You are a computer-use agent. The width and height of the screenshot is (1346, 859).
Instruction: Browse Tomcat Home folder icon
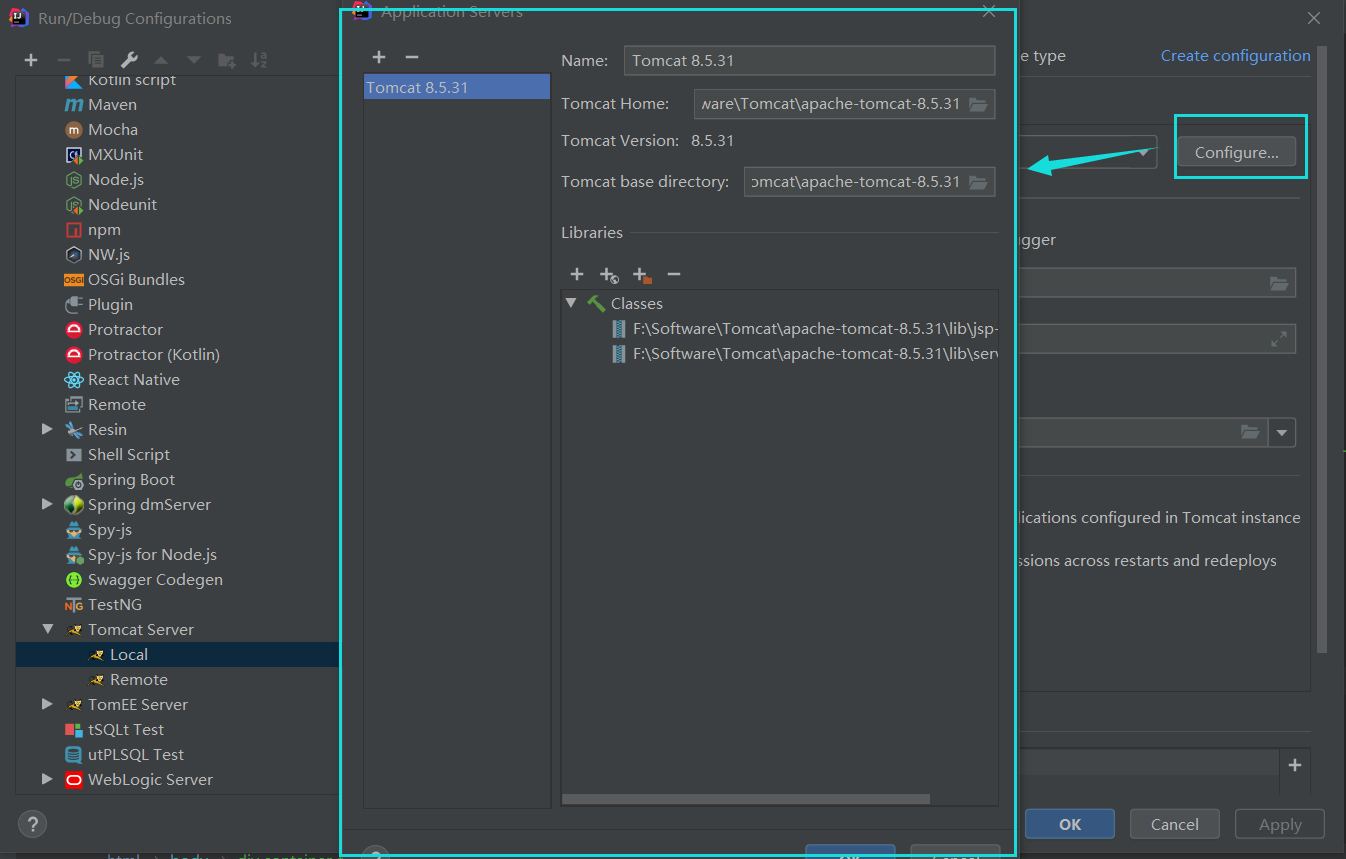click(x=978, y=104)
